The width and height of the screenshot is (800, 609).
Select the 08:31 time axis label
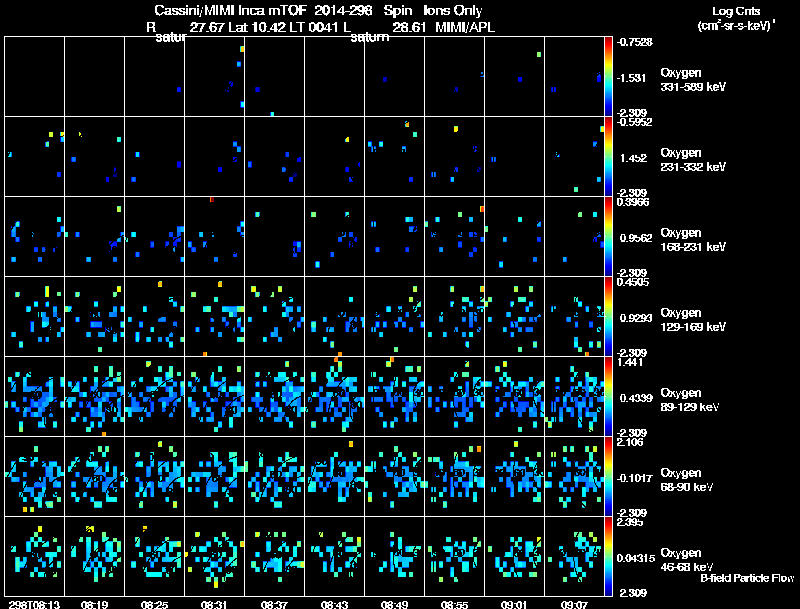[x=215, y=604]
